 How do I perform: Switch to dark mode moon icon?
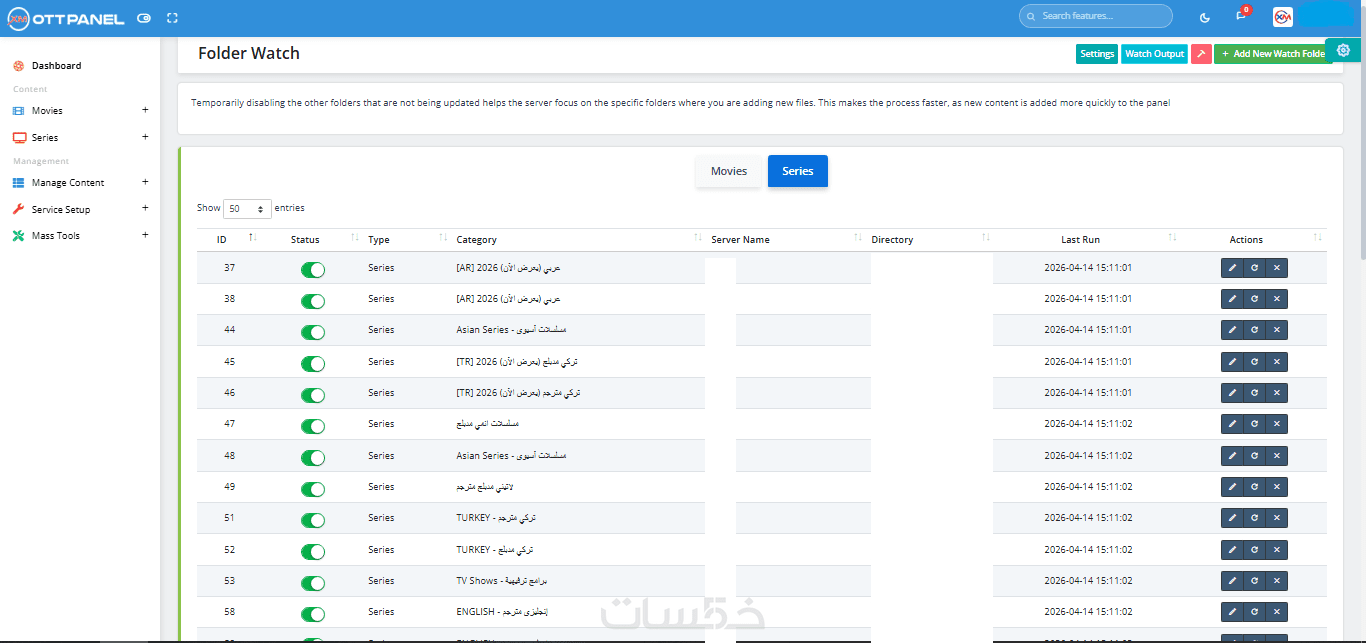click(1205, 17)
